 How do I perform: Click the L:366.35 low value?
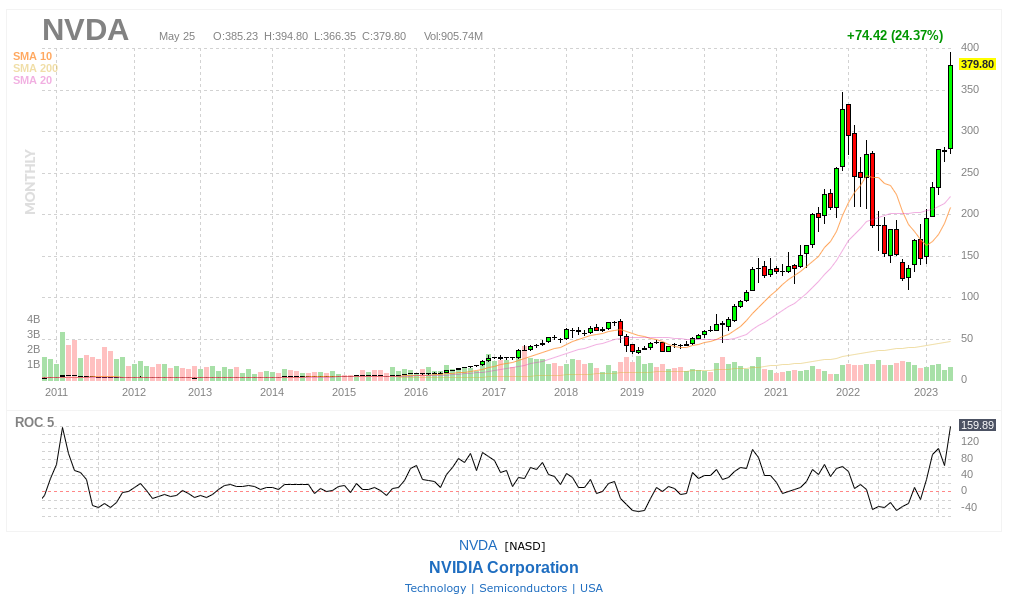point(335,36)
